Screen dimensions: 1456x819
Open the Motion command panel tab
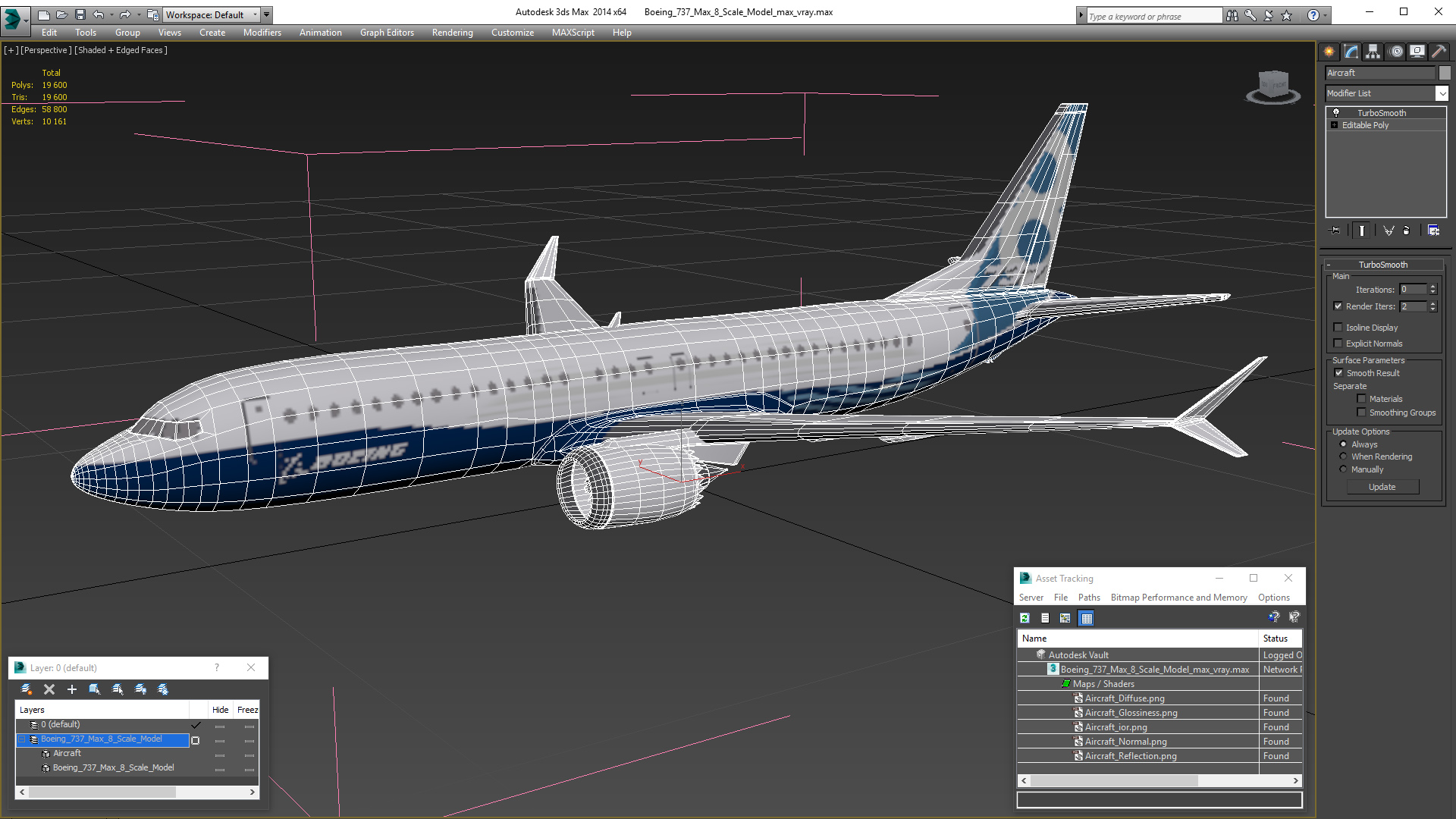(1396, 52)
